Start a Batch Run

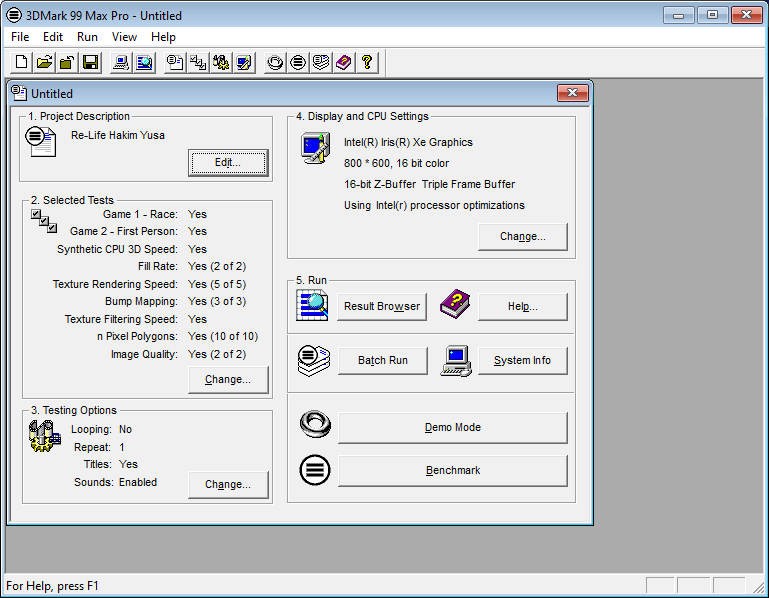[383, 361]
